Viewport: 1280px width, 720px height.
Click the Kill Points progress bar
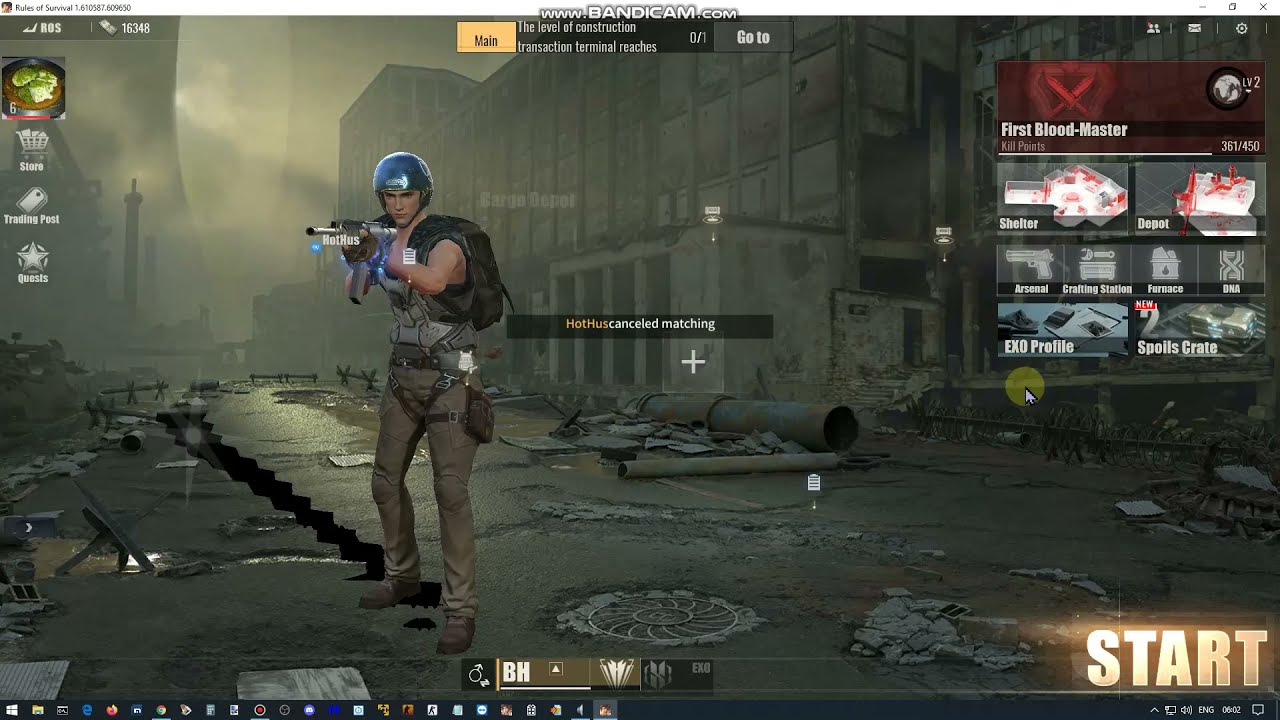[1131, 154]
